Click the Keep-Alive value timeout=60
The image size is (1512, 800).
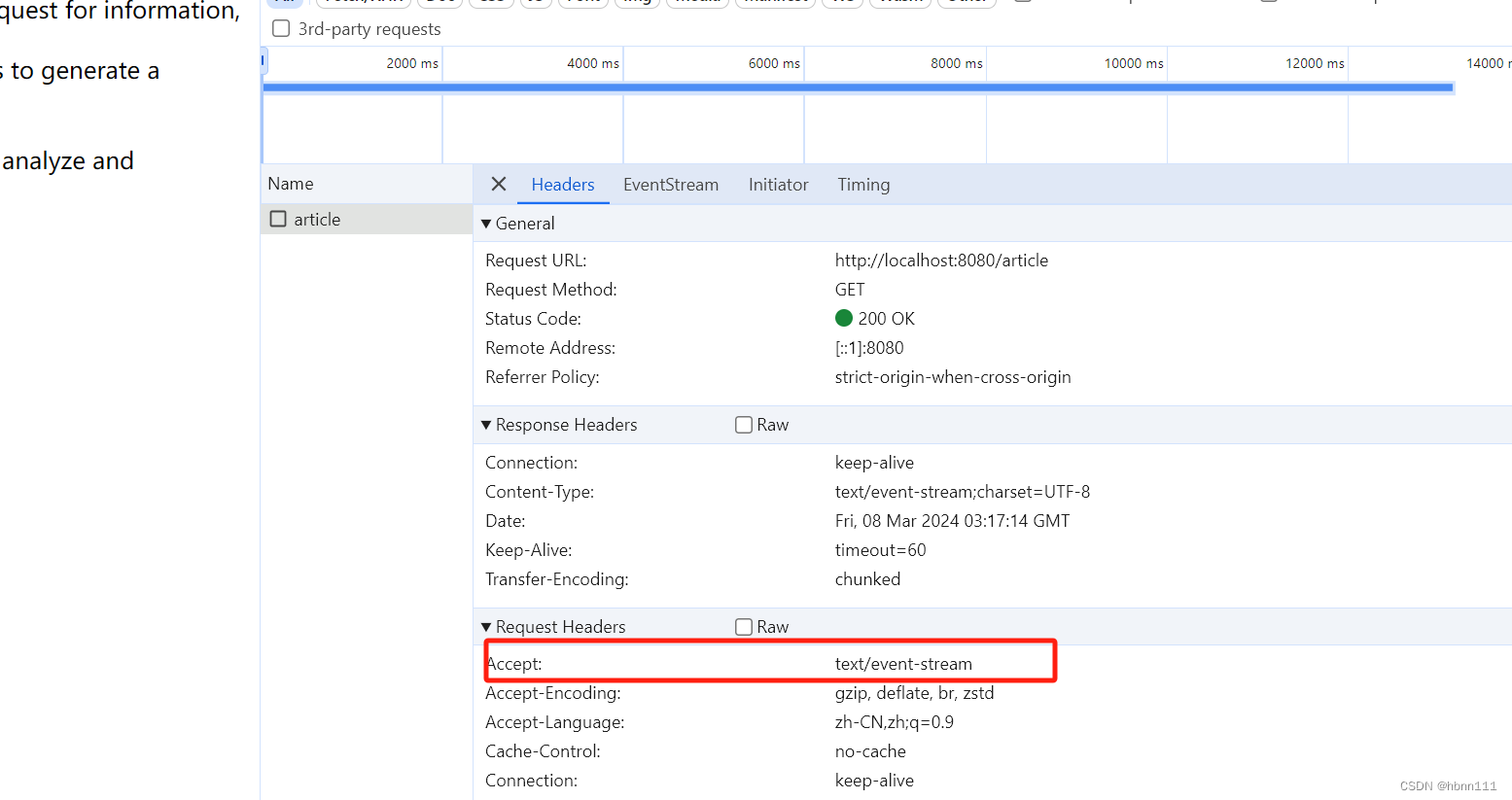880,550
